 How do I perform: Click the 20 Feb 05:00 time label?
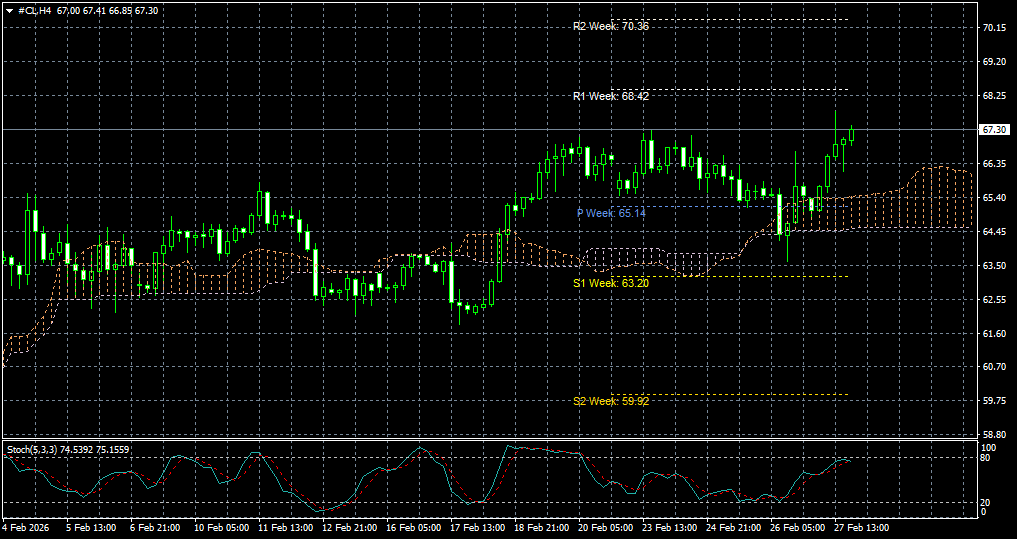(x=607, y=528)
